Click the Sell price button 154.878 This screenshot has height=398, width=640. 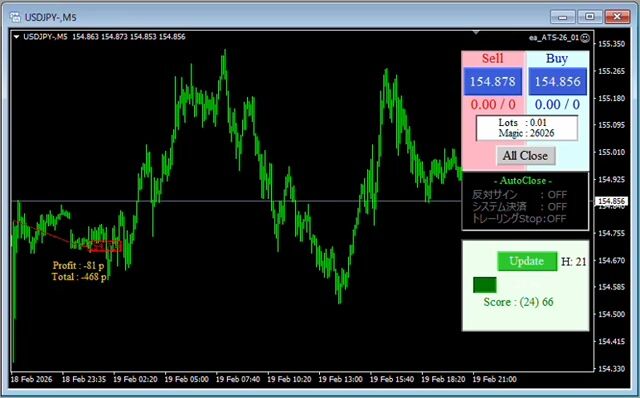tap(493, 81)
